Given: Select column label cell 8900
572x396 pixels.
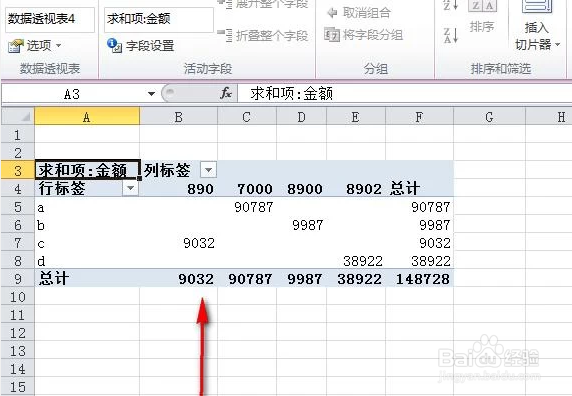Looking at the screenshot, I should click(301, 189).
